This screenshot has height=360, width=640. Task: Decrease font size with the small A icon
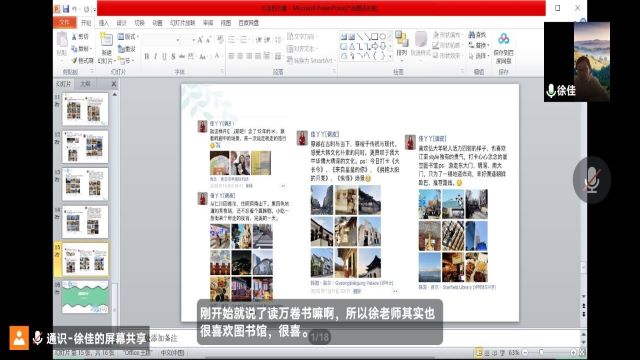(209, 40)
